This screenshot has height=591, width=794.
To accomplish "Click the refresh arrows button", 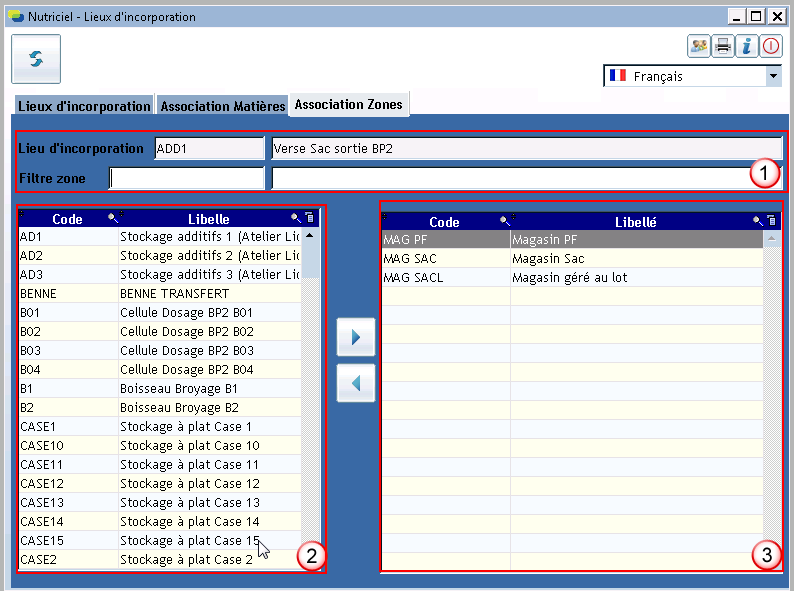I will tap(36, 59).
